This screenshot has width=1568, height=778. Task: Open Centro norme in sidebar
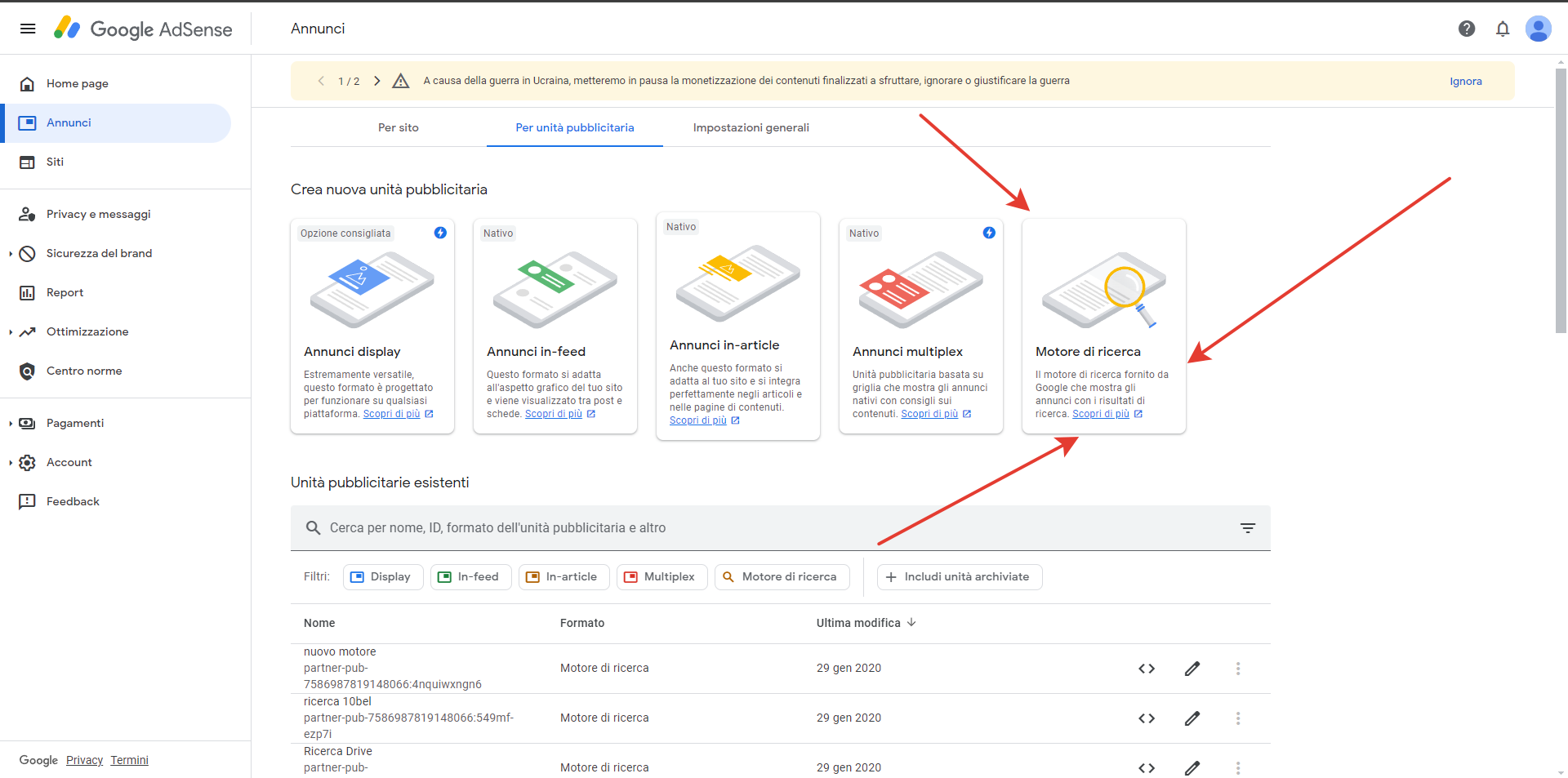tap(116, 371)
